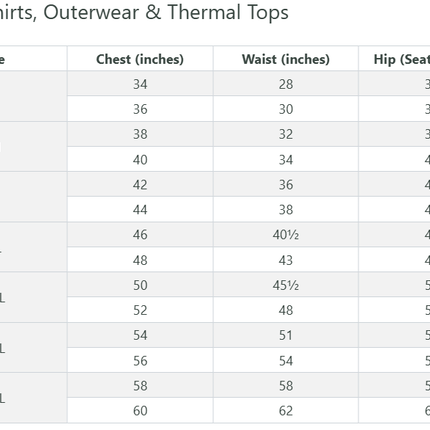The width and height of the screenshot is (430, 430).
Task: Click waist measurement 51
Action: (286, 335)
